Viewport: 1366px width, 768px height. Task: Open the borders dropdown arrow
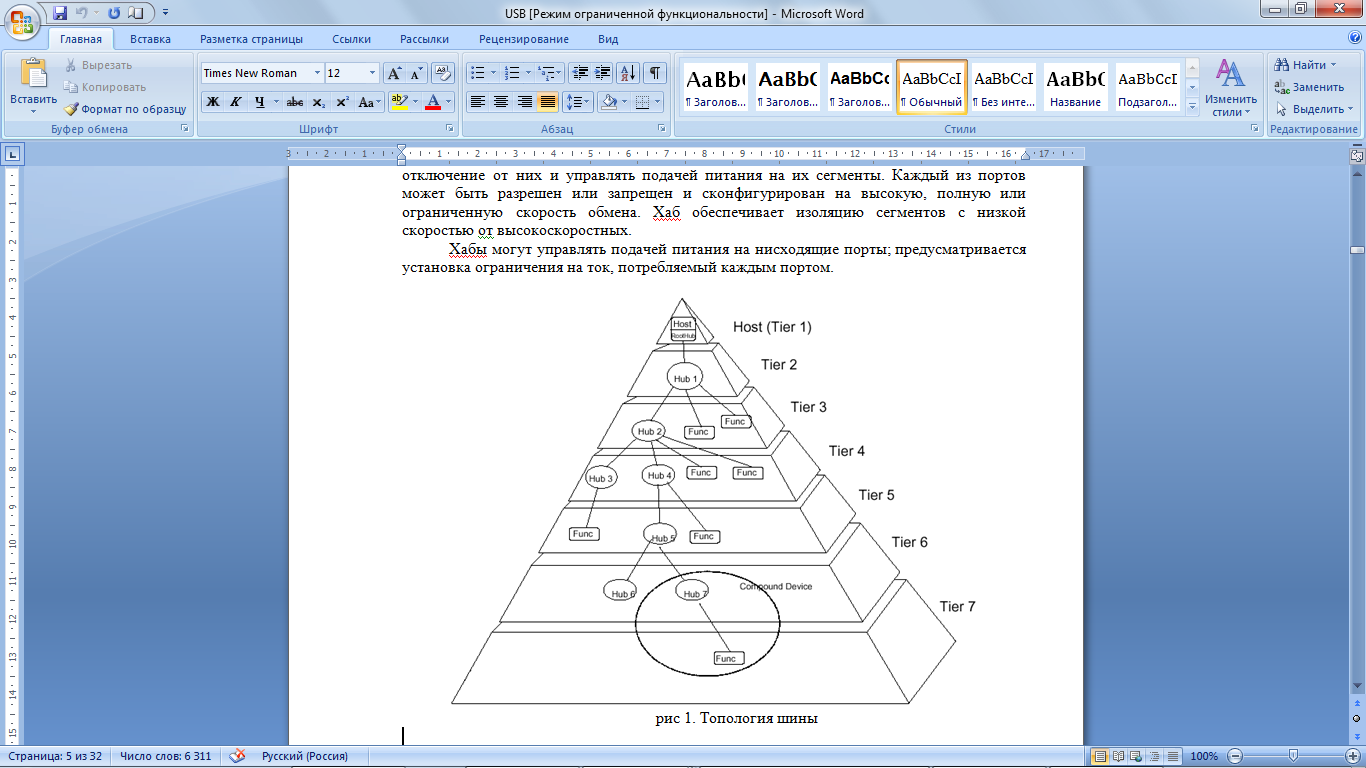pyautogui.click(x=657, y=102)
